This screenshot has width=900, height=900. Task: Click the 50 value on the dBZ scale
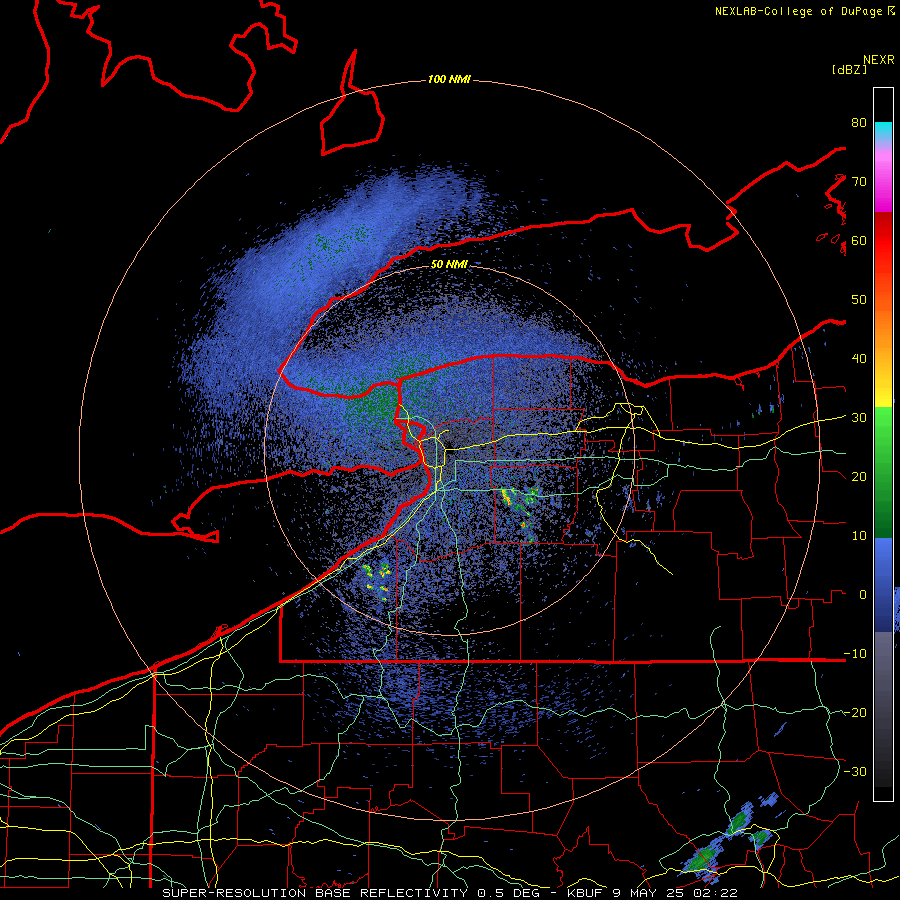click(x=859, y=300)
